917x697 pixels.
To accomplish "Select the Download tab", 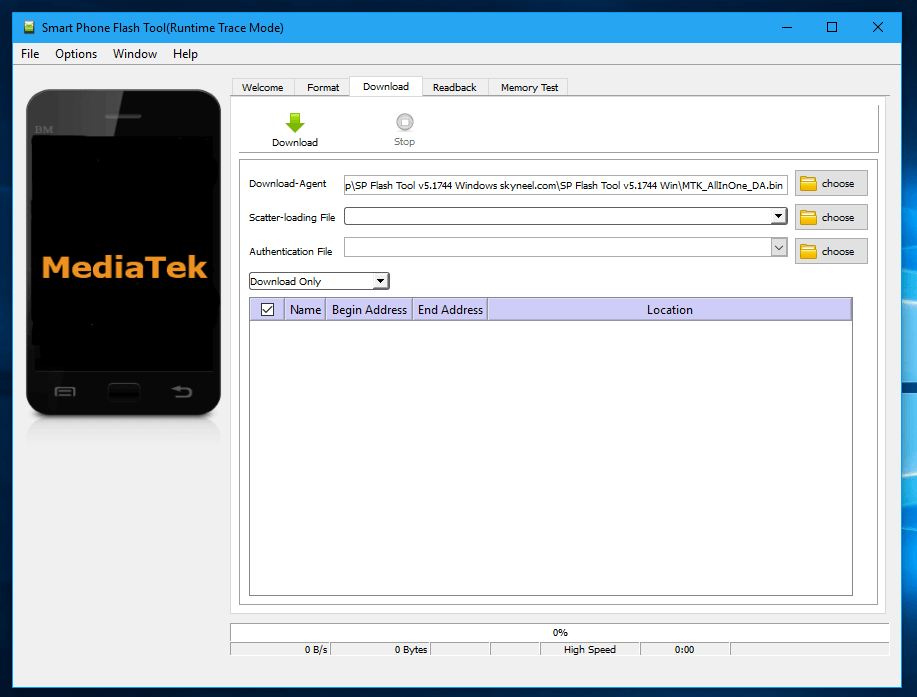I will point(386,87).
